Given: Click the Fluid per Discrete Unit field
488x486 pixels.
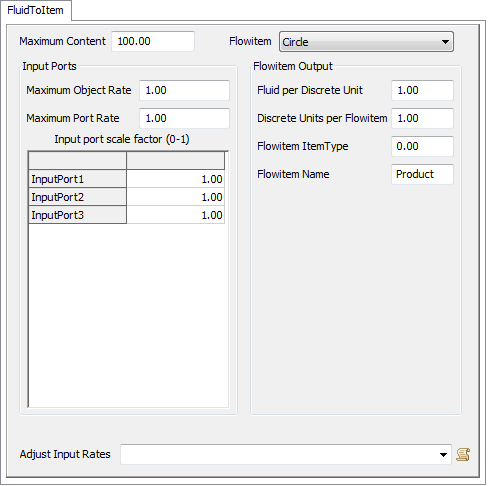Looking at the screenshot, I should [422, 90].
